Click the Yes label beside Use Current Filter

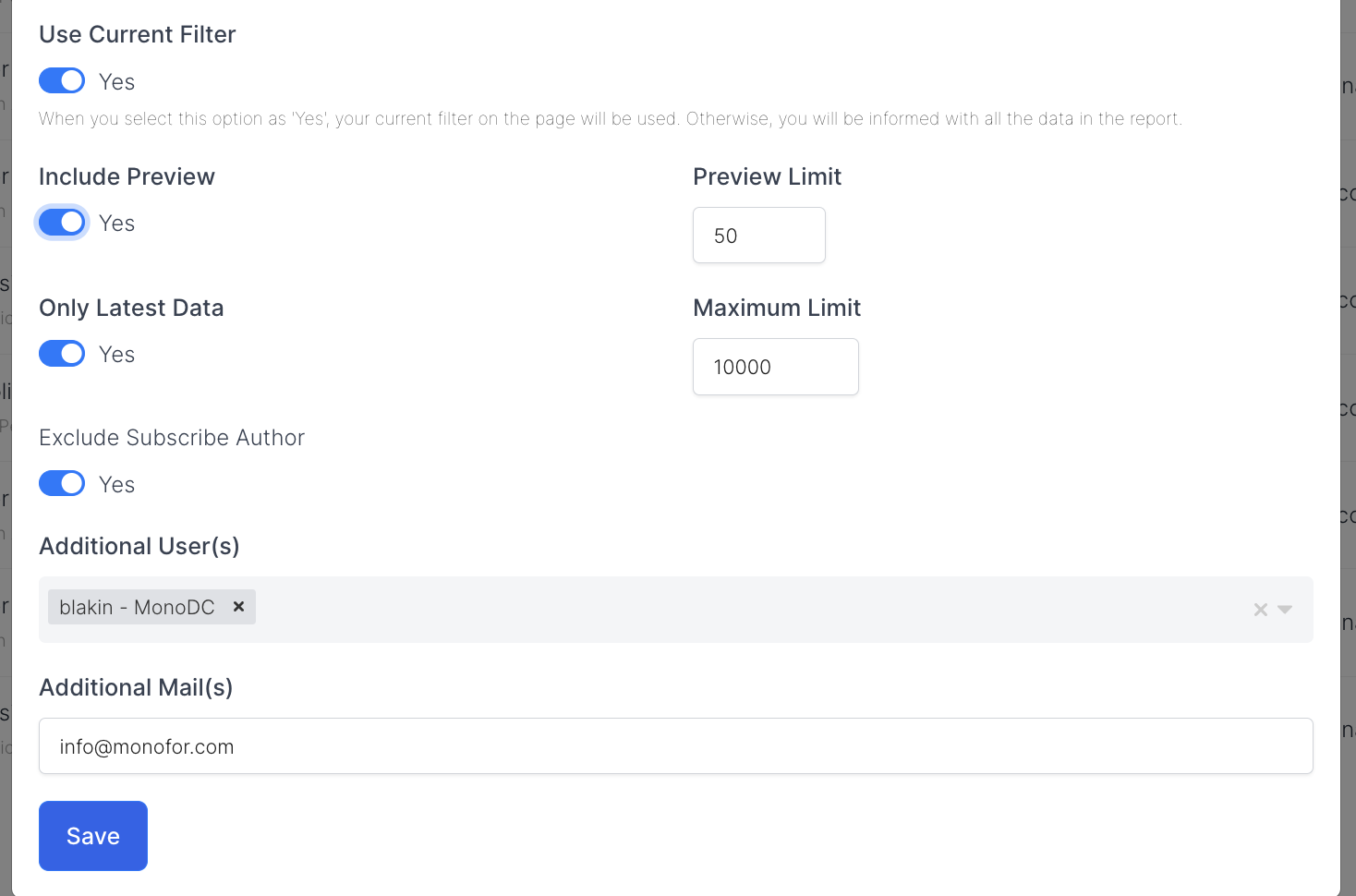coord(117,82)
